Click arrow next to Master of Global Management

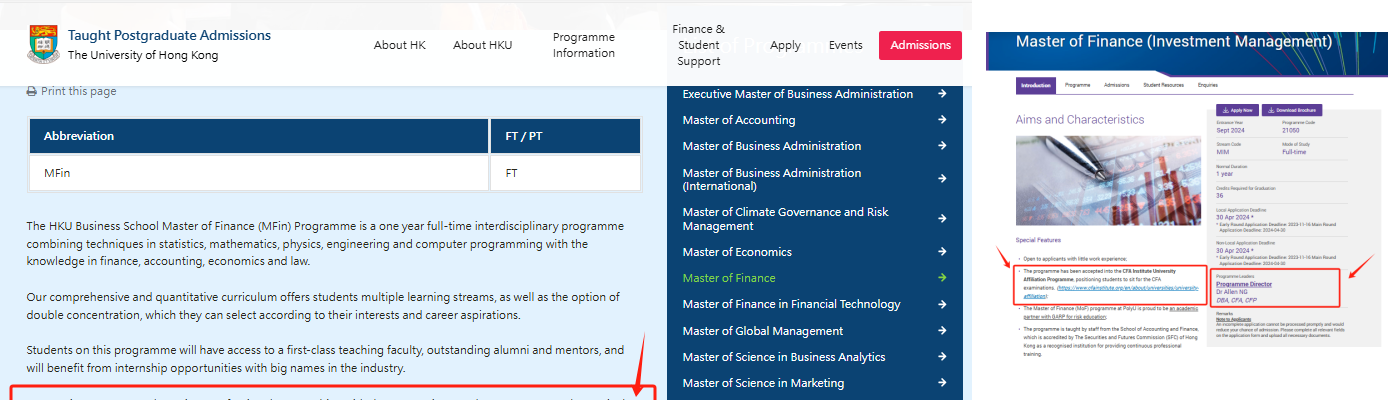(942, 331)
